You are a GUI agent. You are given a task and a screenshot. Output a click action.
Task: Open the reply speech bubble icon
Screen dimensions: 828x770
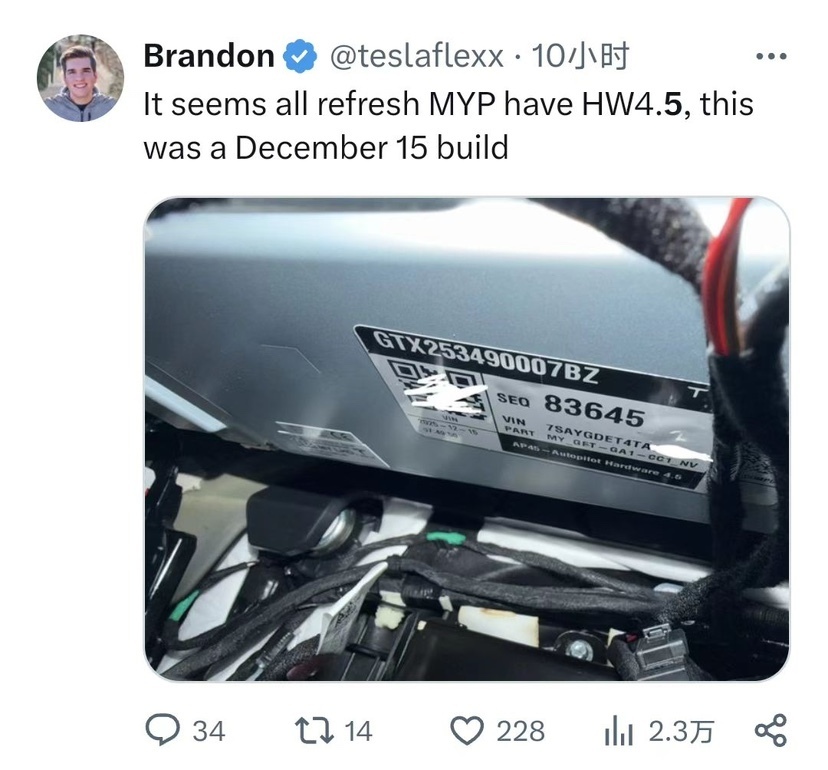[x=163, y=730]
